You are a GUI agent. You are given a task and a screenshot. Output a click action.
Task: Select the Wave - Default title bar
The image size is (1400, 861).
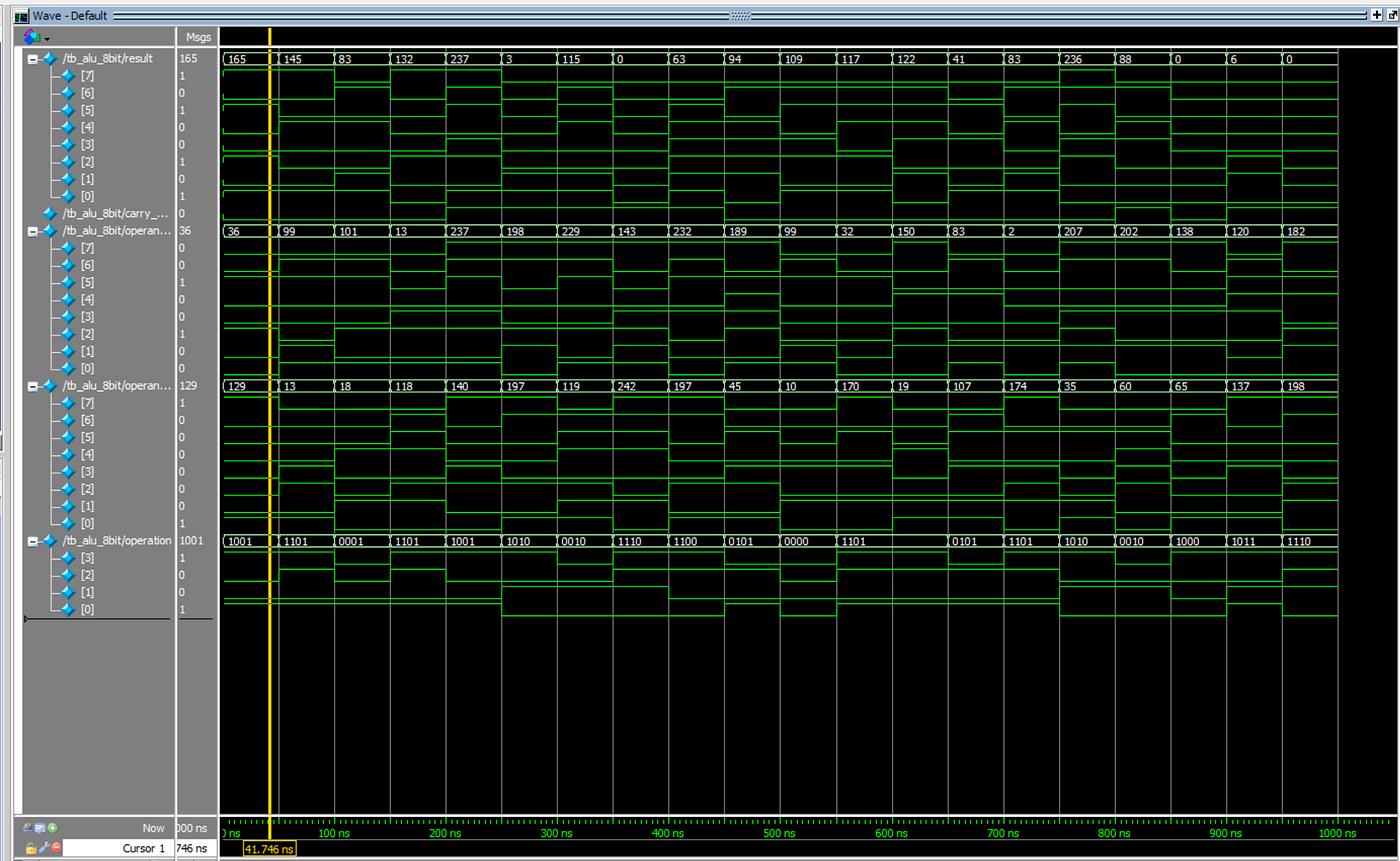70,15
